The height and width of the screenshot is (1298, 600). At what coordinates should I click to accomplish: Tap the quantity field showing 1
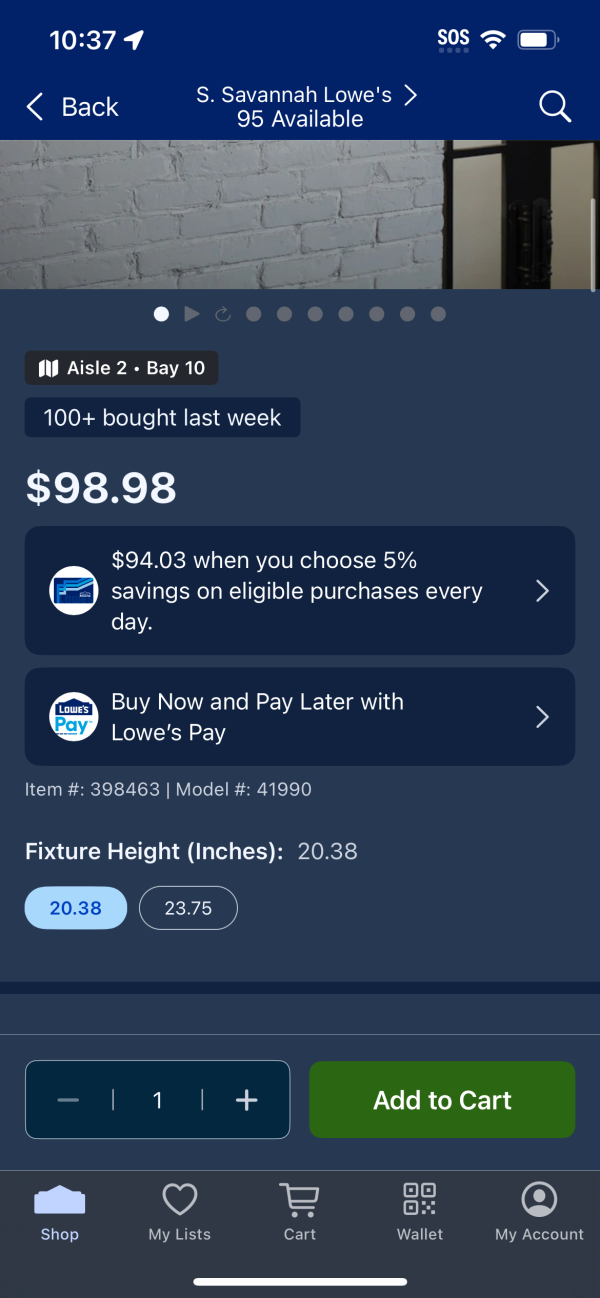[157, 1100]
